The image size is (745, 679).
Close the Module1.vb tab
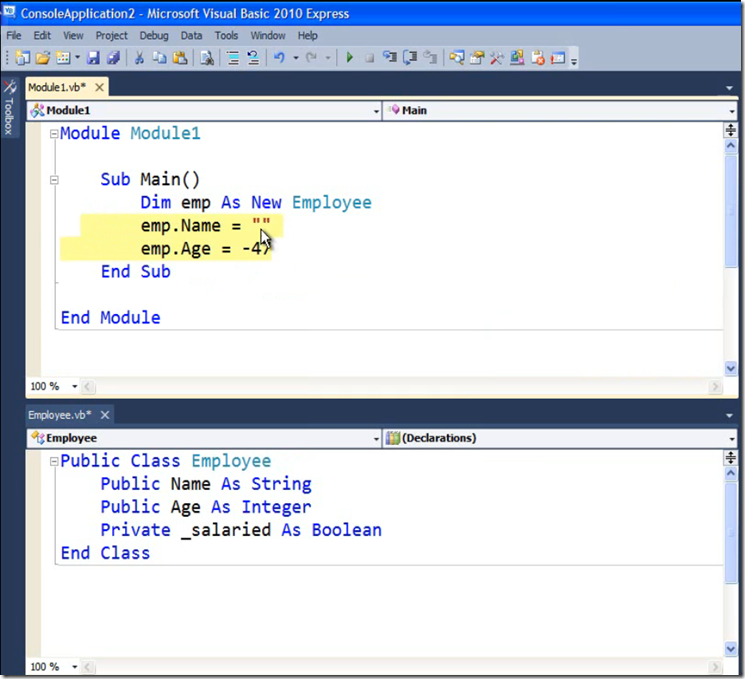coord(99,87)
